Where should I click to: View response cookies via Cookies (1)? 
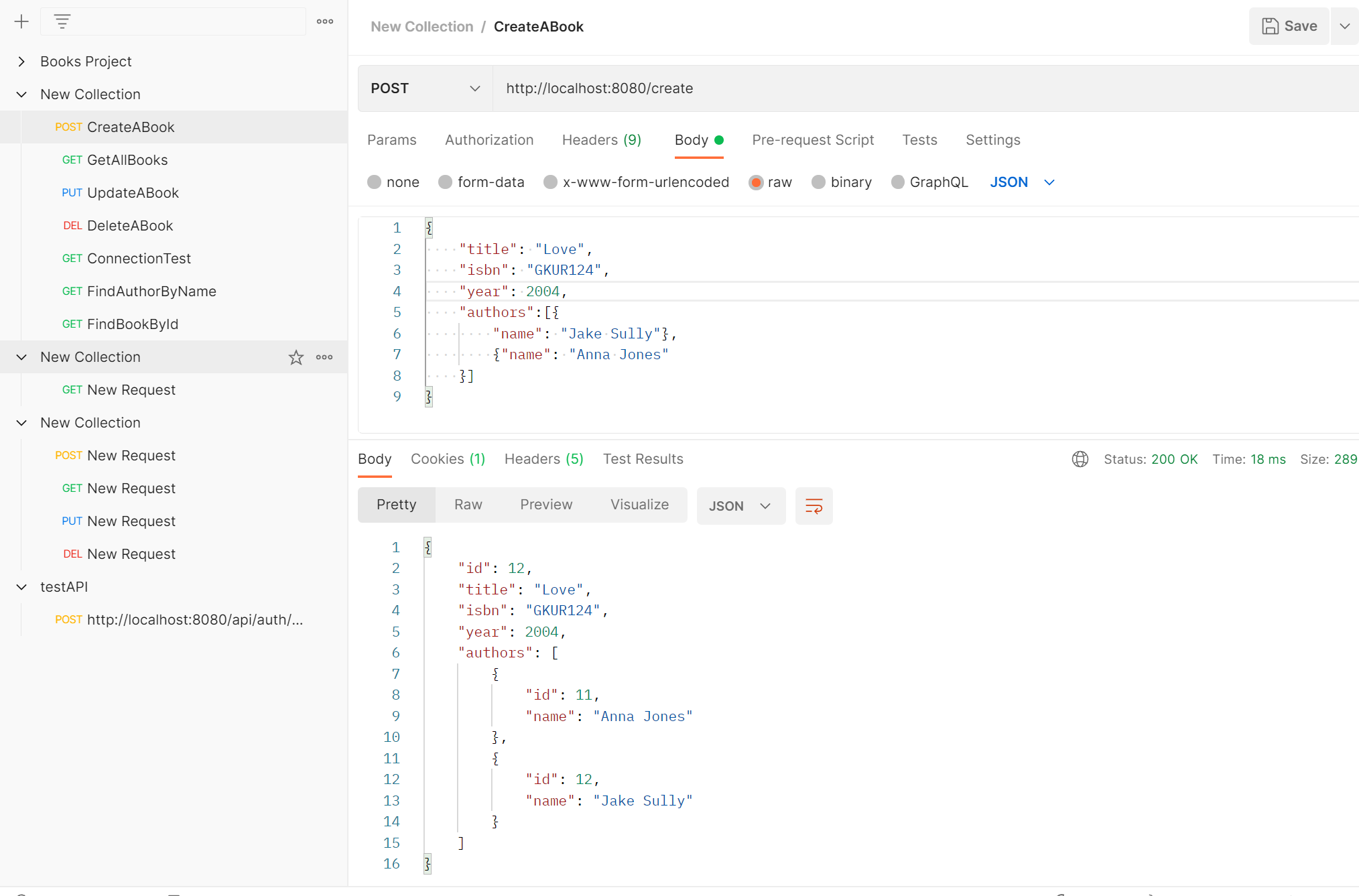coord(448,459)
